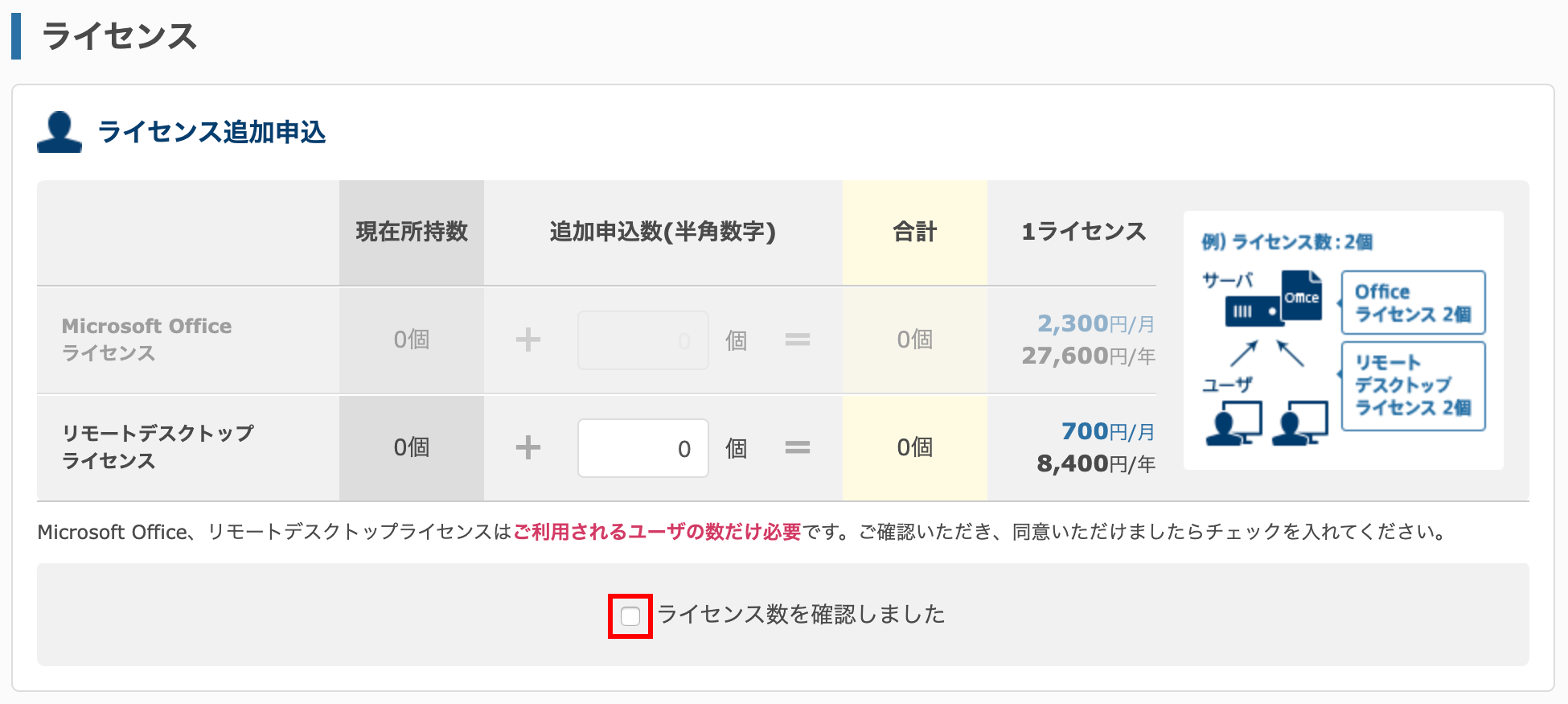Click the リモートデスクトップ additional license count field

pos(643,448)
